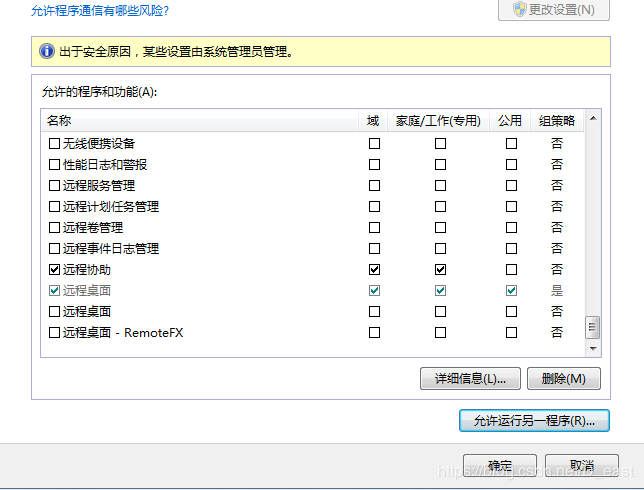This screenshot has width=644, height=490.
Task: Sort by 家庭/工作(专用) column header
Action: 438,121
